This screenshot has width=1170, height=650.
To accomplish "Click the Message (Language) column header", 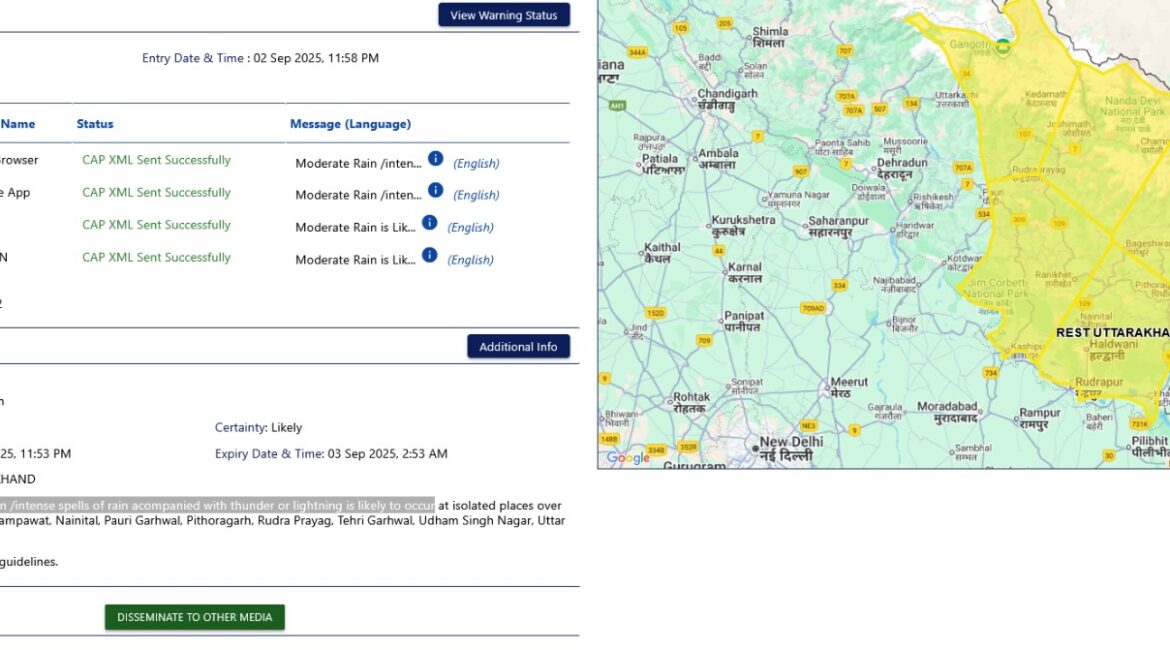I will [350, 124].
